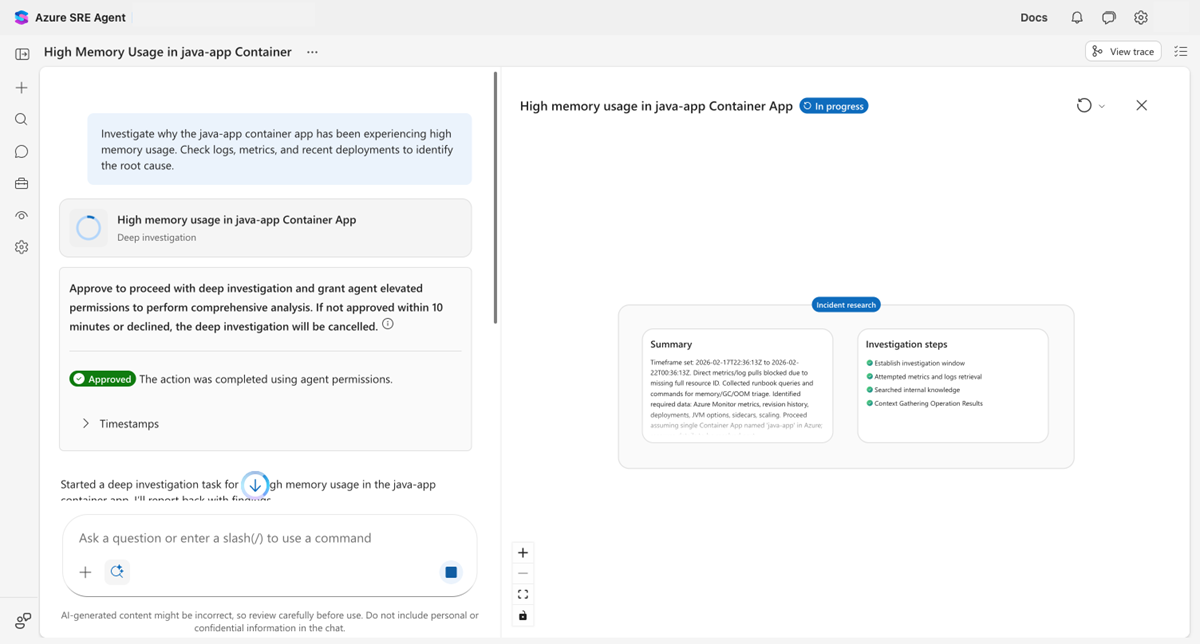
Task: Click the user prompt message bubble
Action: [279, 149]
